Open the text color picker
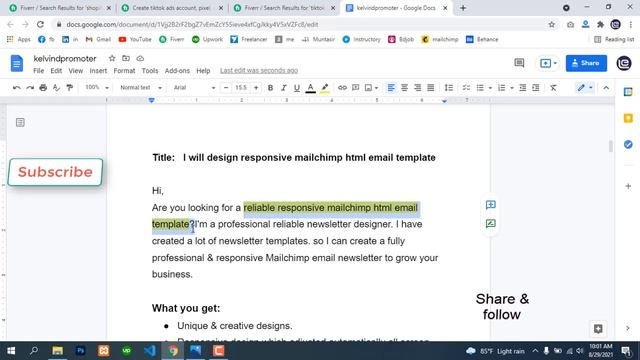The width and height of the screenshot is (640, 360). [310, 88]
